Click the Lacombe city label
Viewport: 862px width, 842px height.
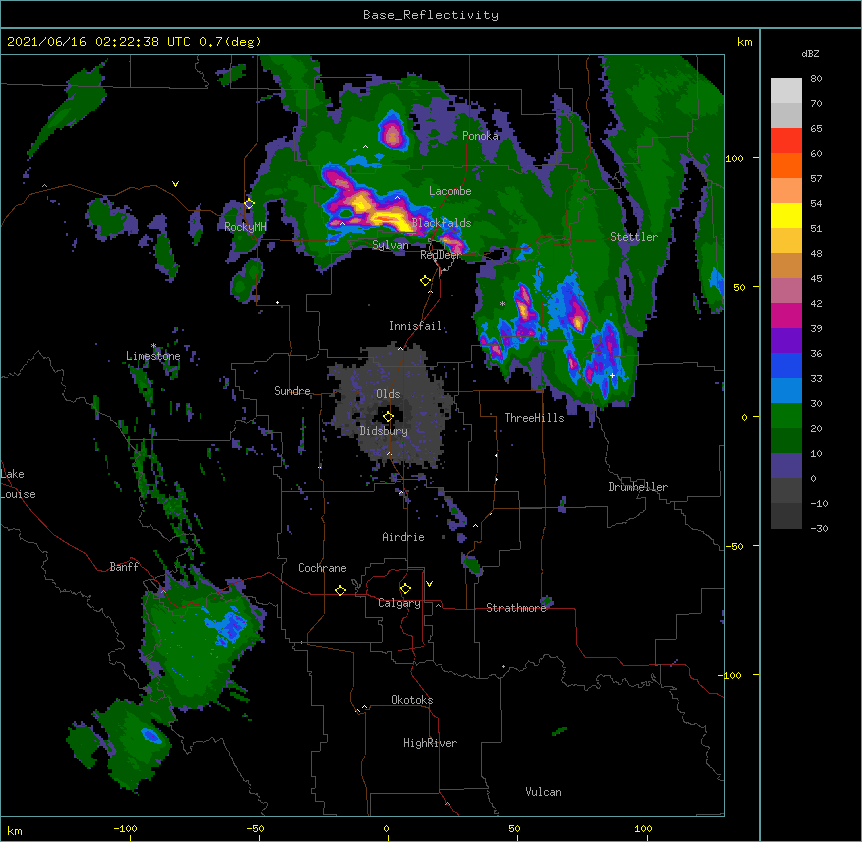point(450,191)
